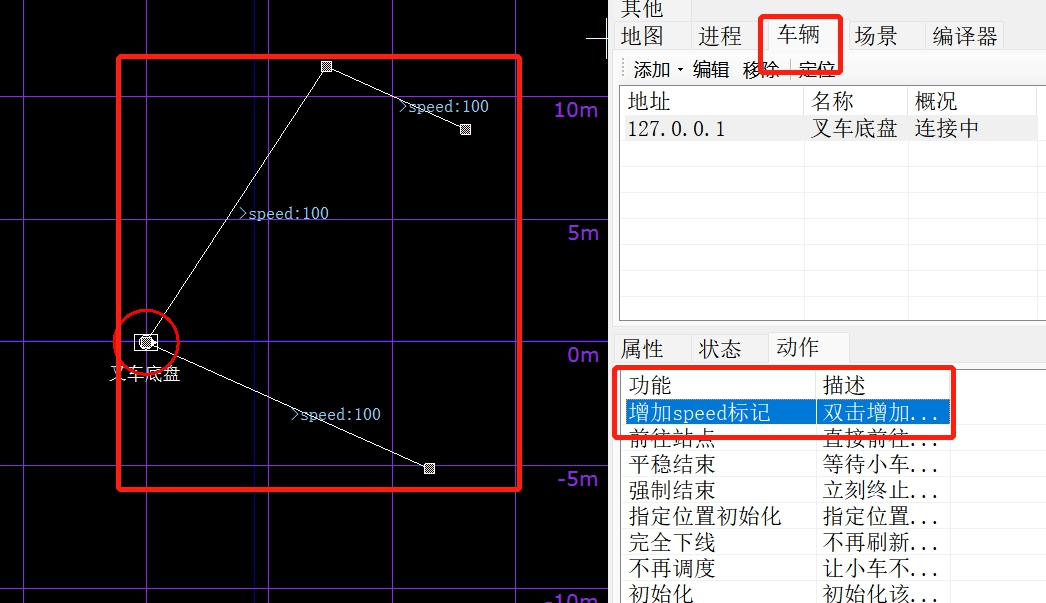The height and width of the screenshot is (603, 1046).
Task: Select the 增加speed标记 action
Action: [x=699, y=412]
